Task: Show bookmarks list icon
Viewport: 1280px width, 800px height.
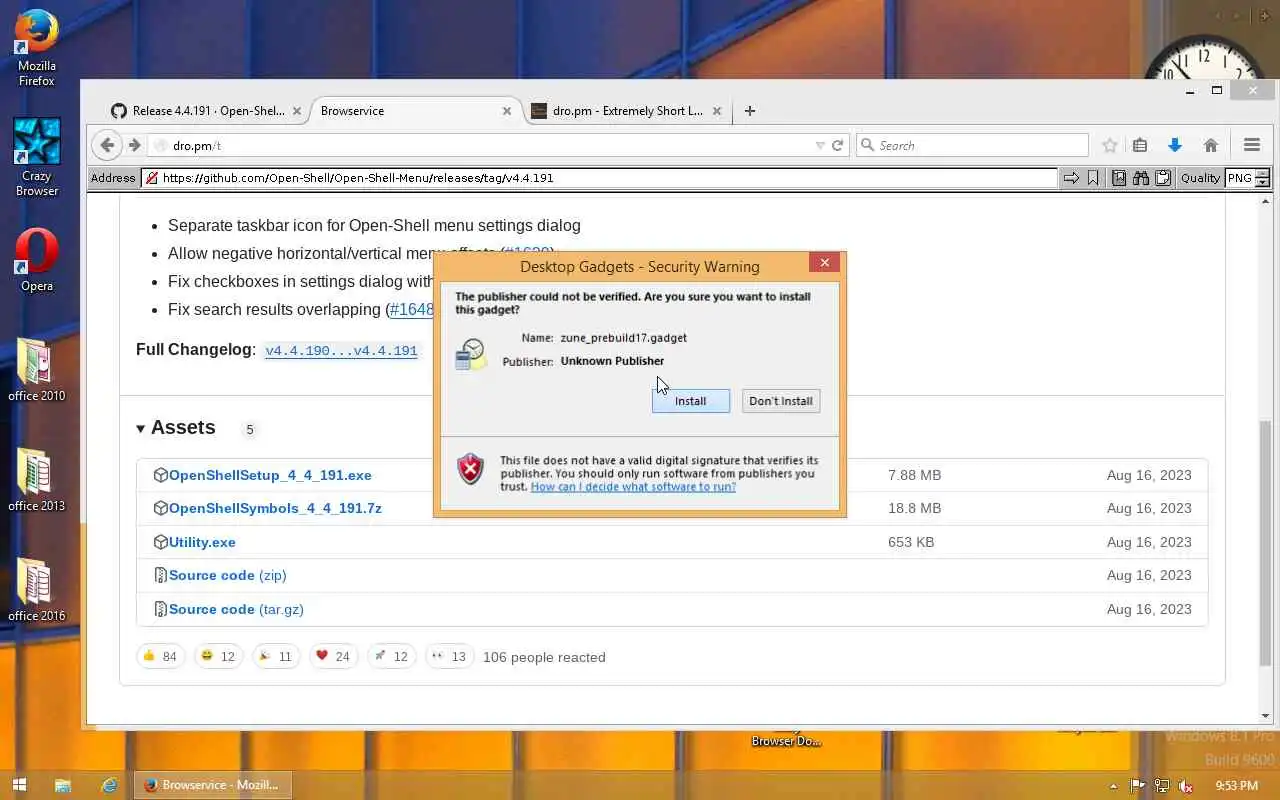Action: point(1140,145)
